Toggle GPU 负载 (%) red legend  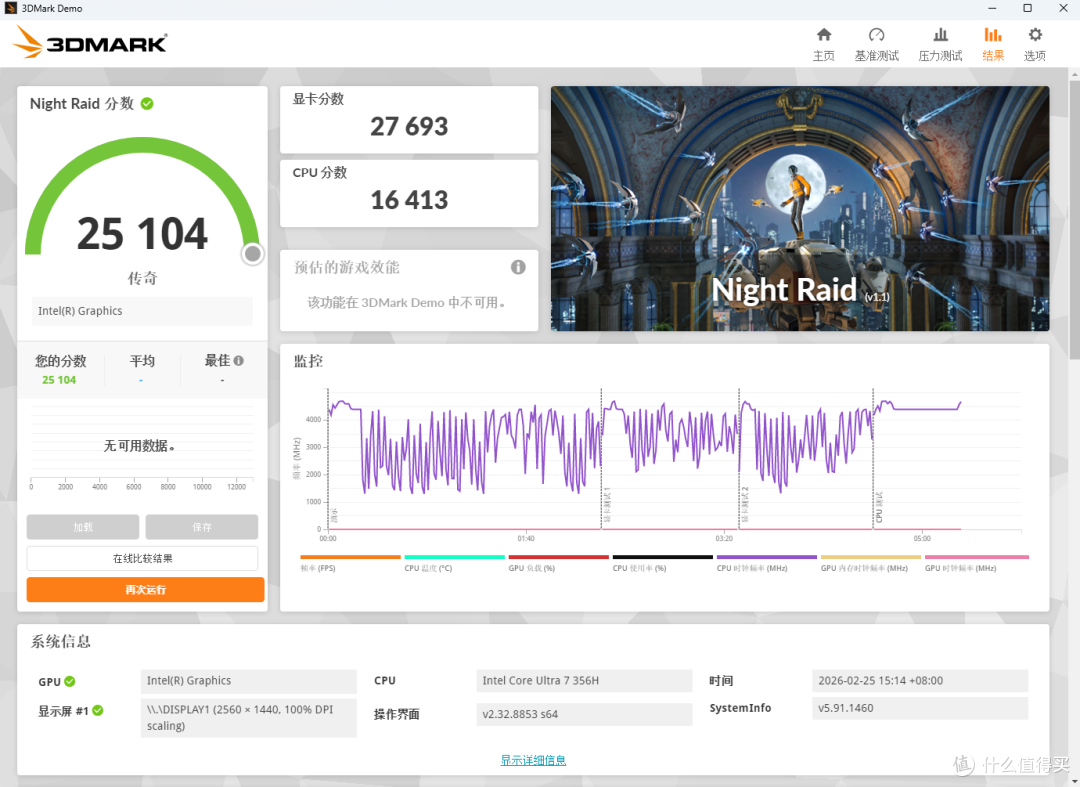(558, 563)
